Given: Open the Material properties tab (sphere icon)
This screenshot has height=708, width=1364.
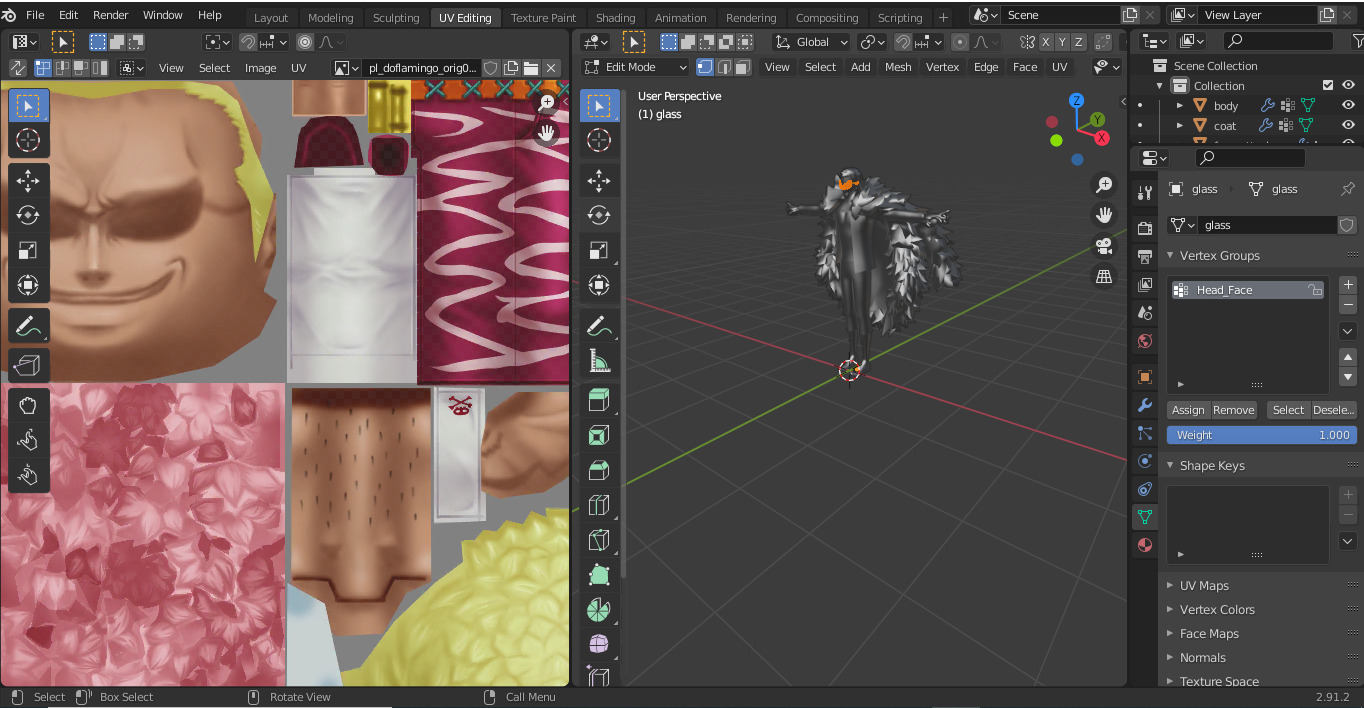Looking at the screenshot, I should 1144,545.
